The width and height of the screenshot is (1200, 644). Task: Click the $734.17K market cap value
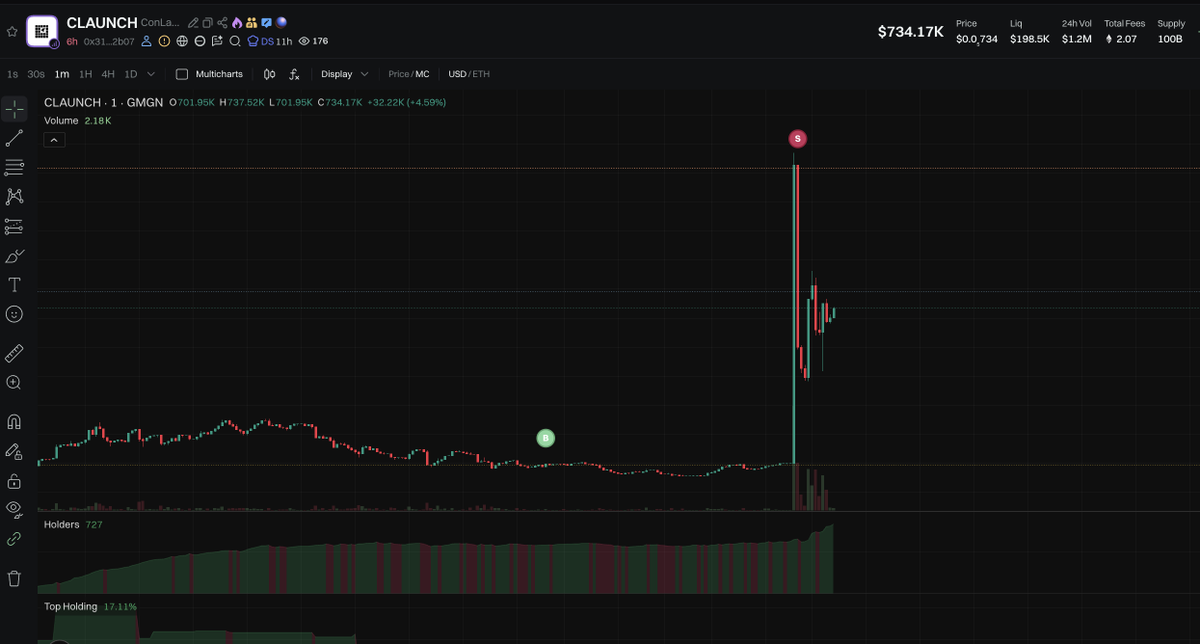(x=910, y=32)
